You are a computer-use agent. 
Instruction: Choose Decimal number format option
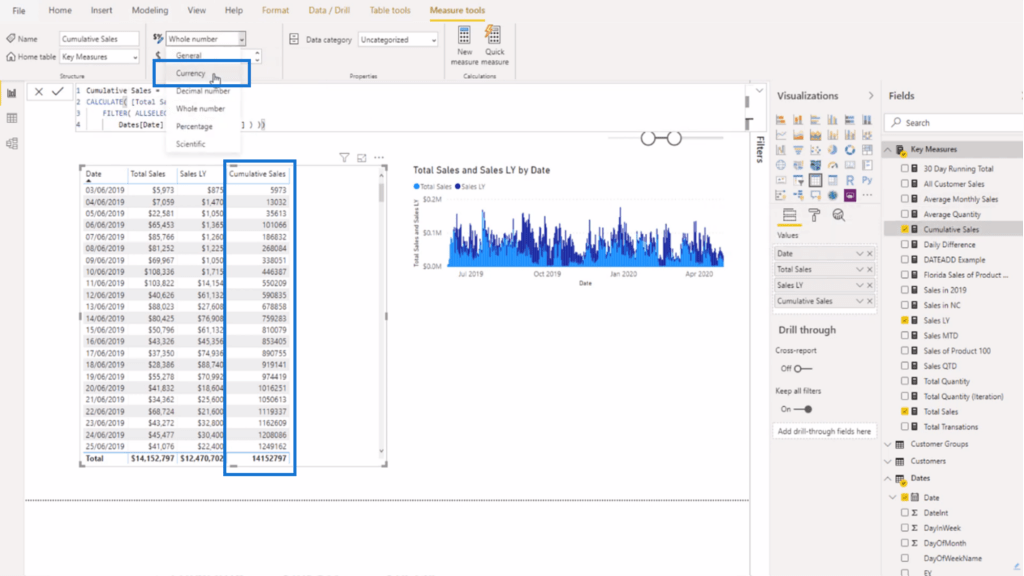click(203, 91)
